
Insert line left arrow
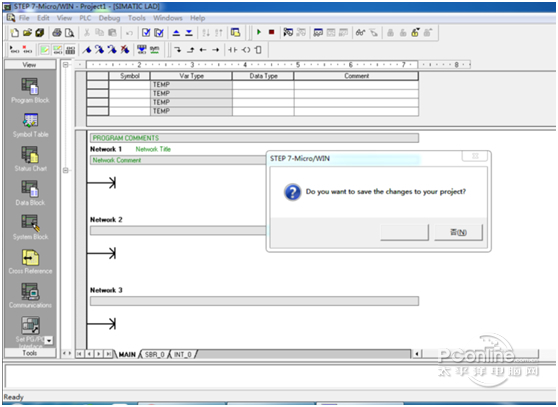coord(203,50)
